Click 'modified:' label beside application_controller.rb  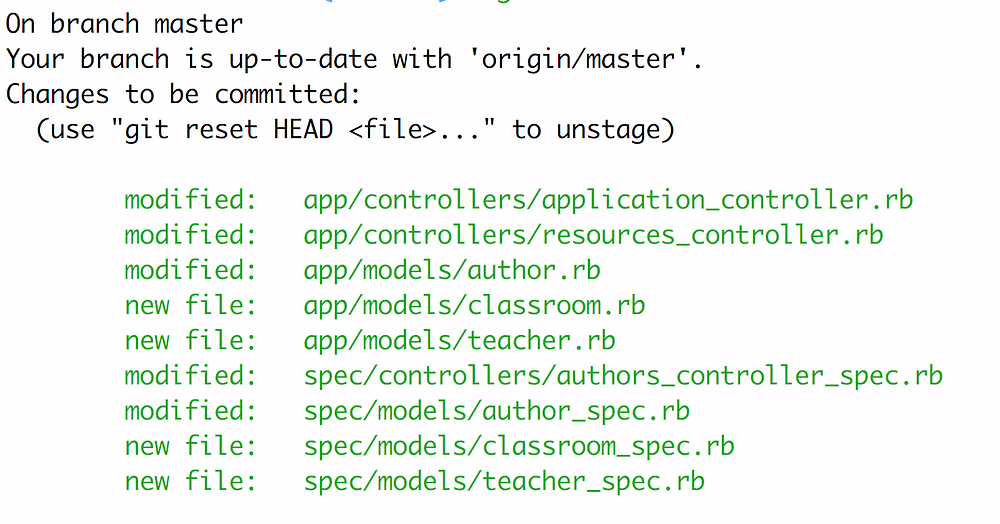[190, 200]
